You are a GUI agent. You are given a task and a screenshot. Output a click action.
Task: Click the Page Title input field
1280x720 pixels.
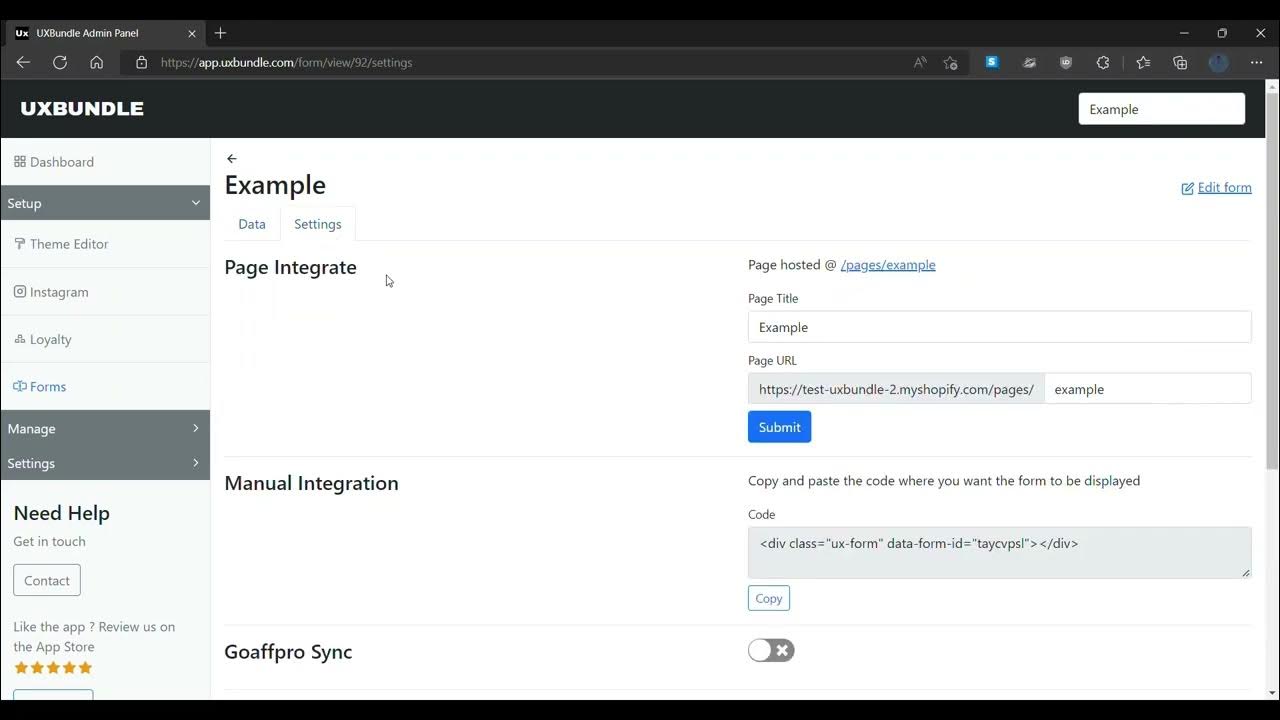[1000, 327]
